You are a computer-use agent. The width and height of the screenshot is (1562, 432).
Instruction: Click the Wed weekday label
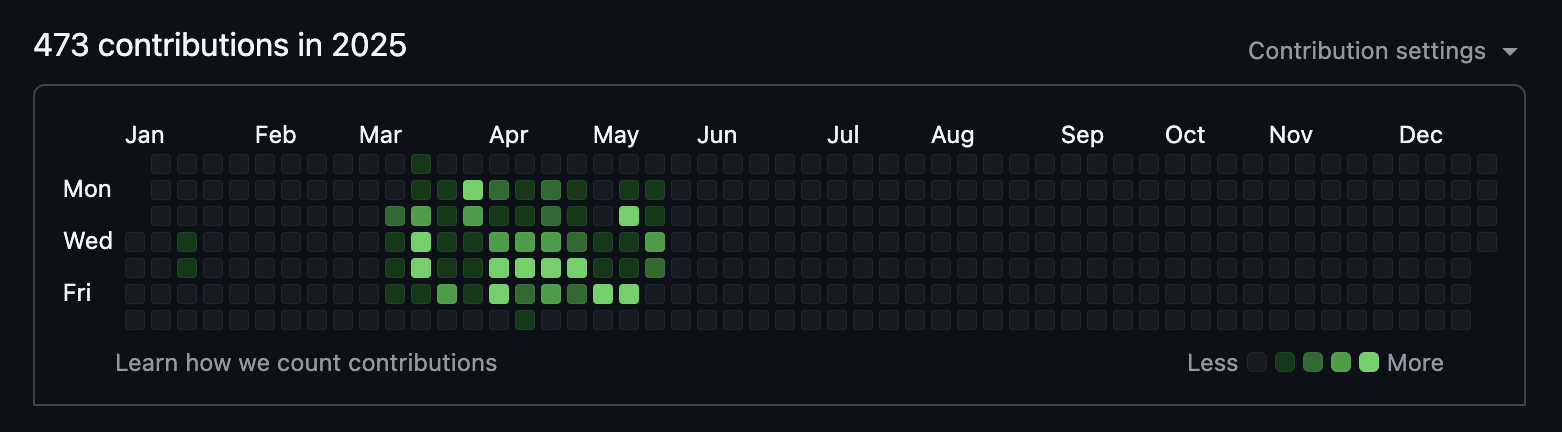[88, 241]
